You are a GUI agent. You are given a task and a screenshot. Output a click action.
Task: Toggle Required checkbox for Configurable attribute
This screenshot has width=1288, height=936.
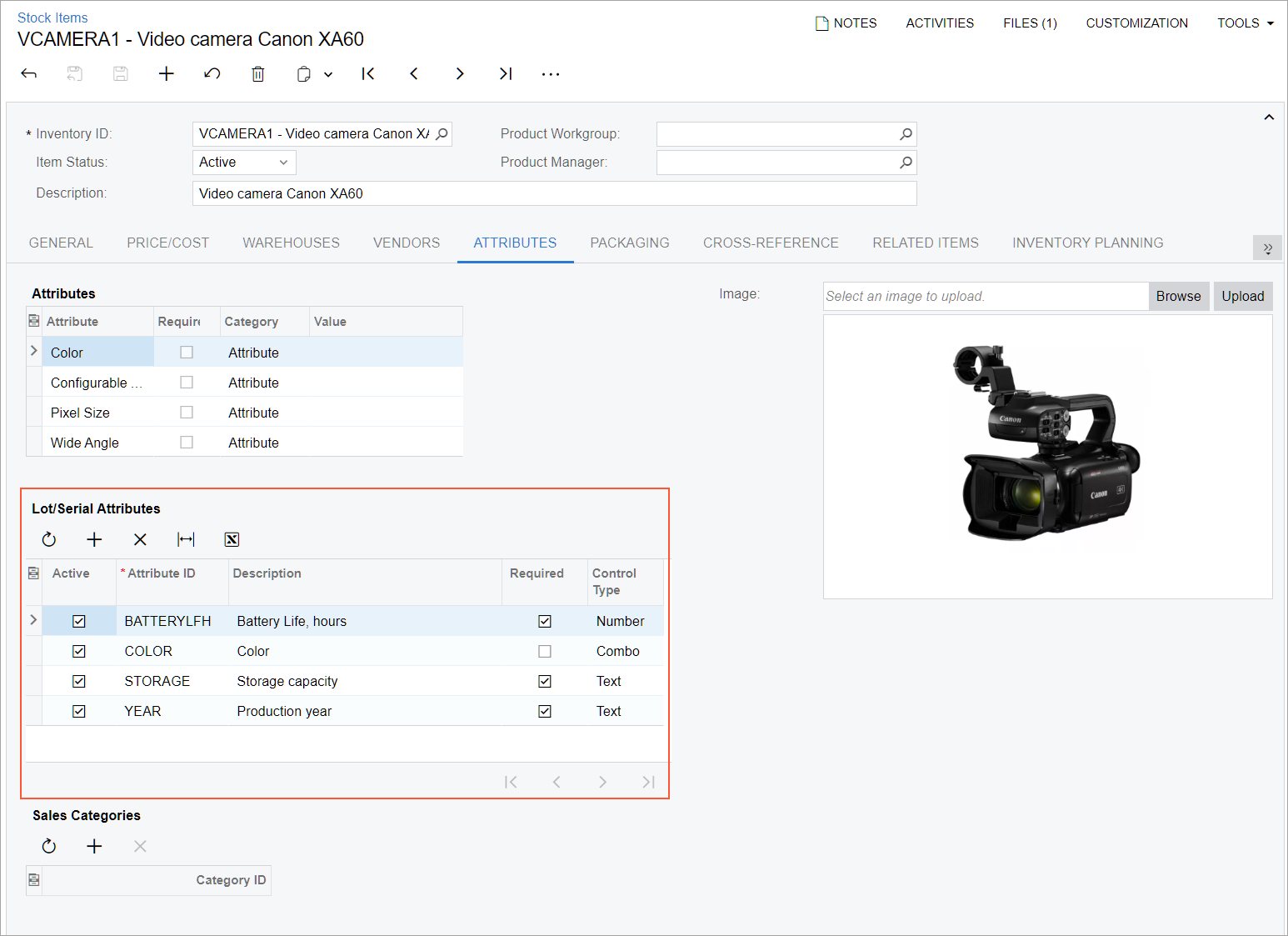(187, 383)
